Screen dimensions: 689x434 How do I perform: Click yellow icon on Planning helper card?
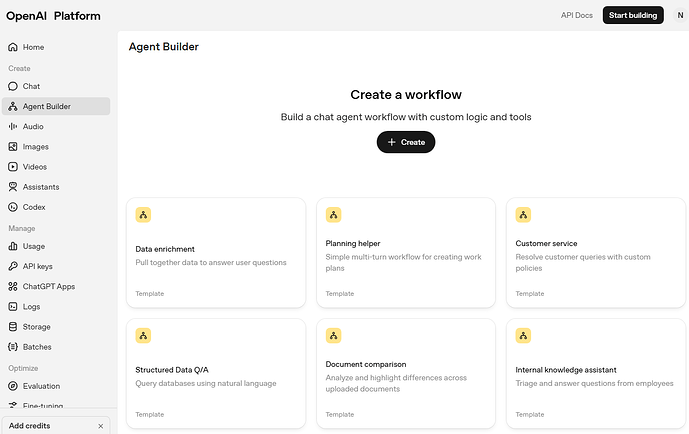point(334,215)
